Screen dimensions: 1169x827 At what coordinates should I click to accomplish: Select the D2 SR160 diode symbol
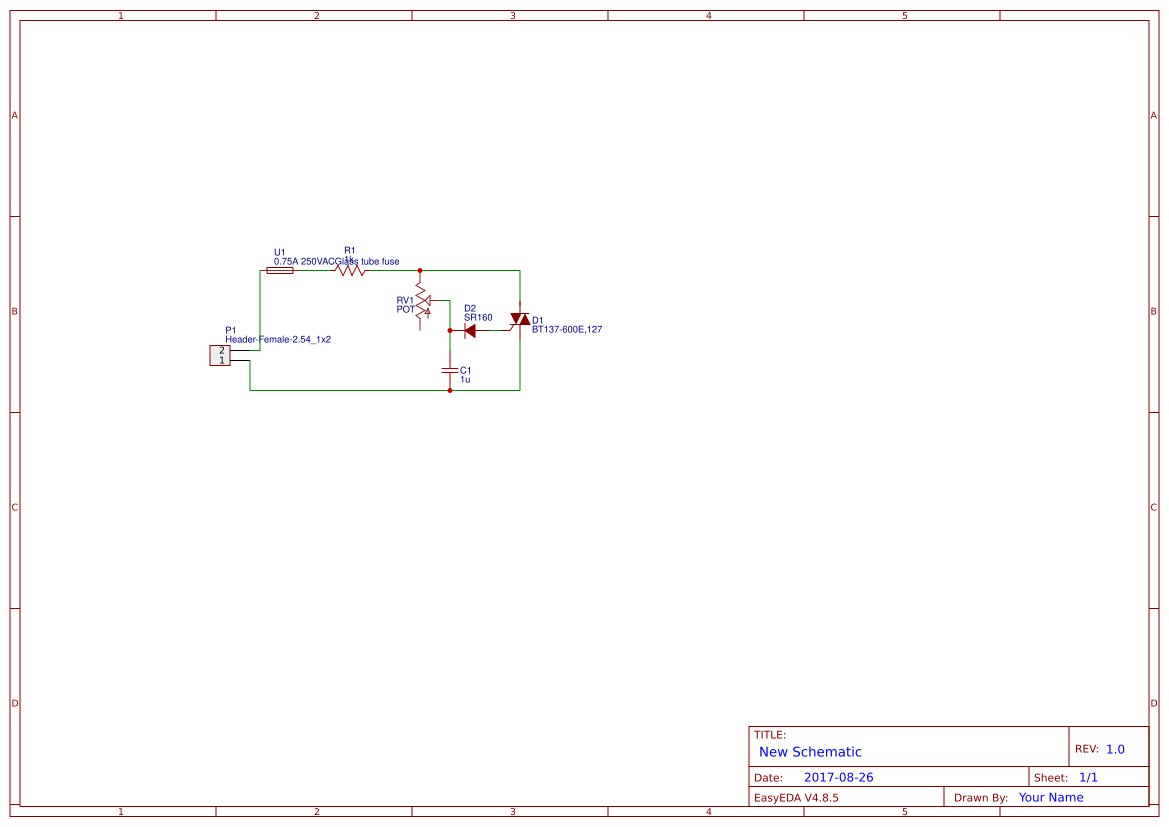pos(471,331)
